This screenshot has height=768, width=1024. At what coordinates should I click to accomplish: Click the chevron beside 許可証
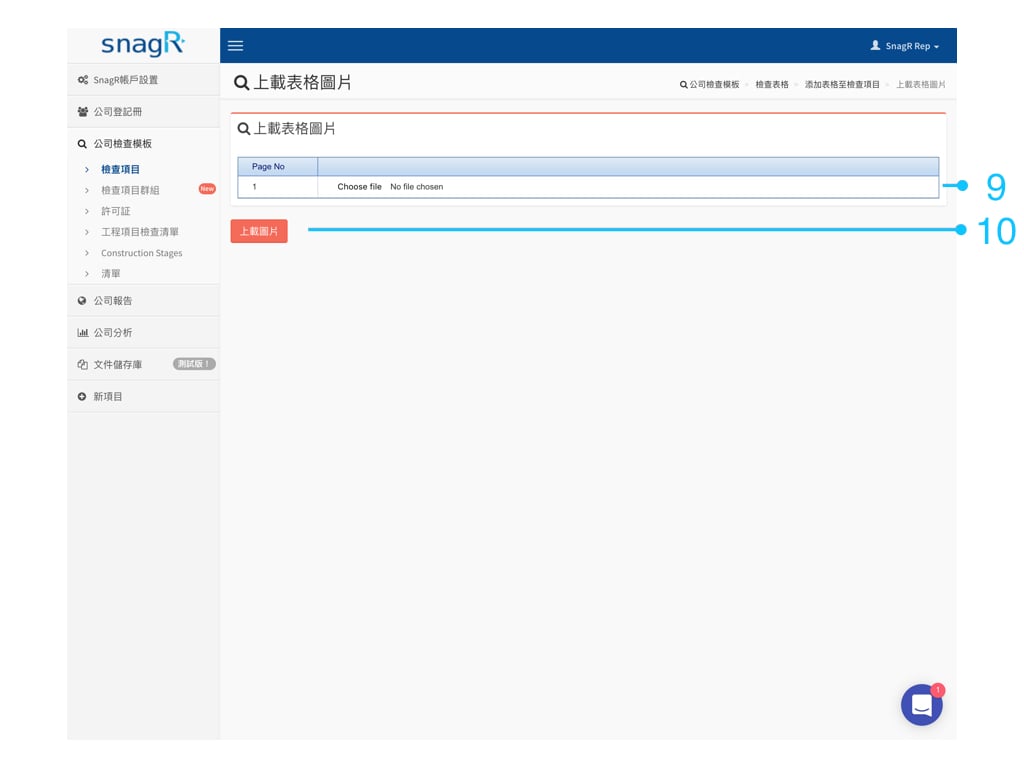tap(87, 211)
